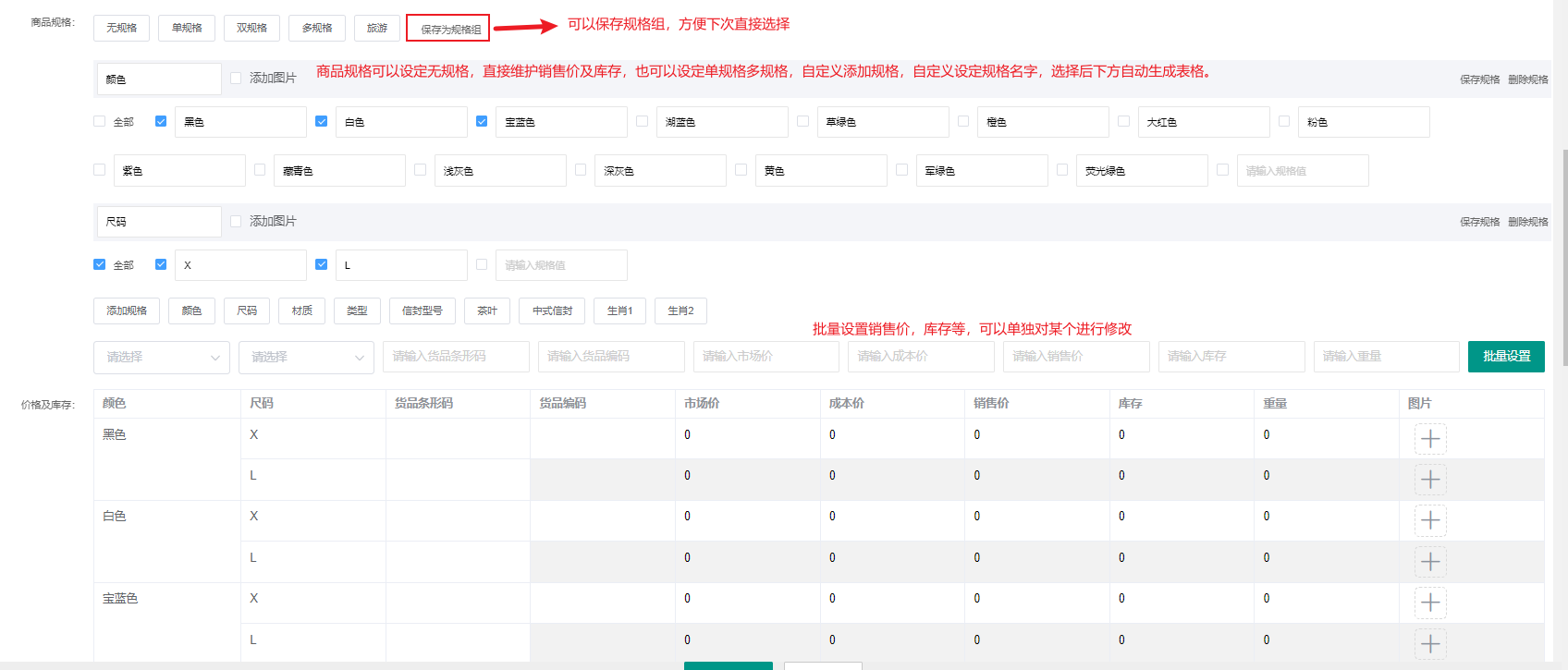Click 删除规格 in the 尺码 row
Viewport: 1568px width, 670px height.
click(x=1527, y=222)
